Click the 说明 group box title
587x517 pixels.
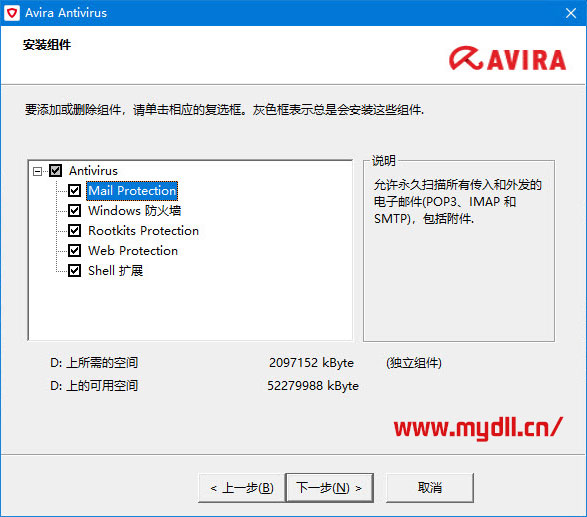pyautogui.click(x=383, y=161)
